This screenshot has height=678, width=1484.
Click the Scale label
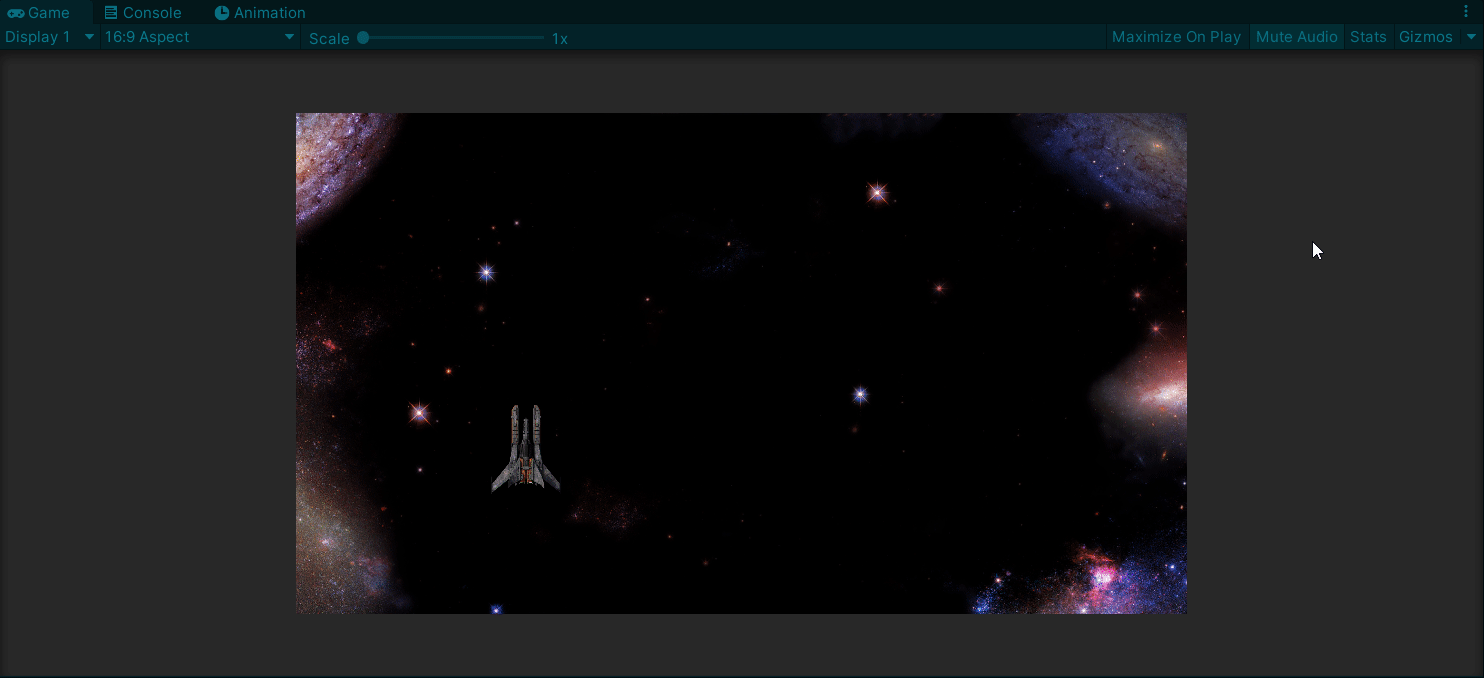329,38
